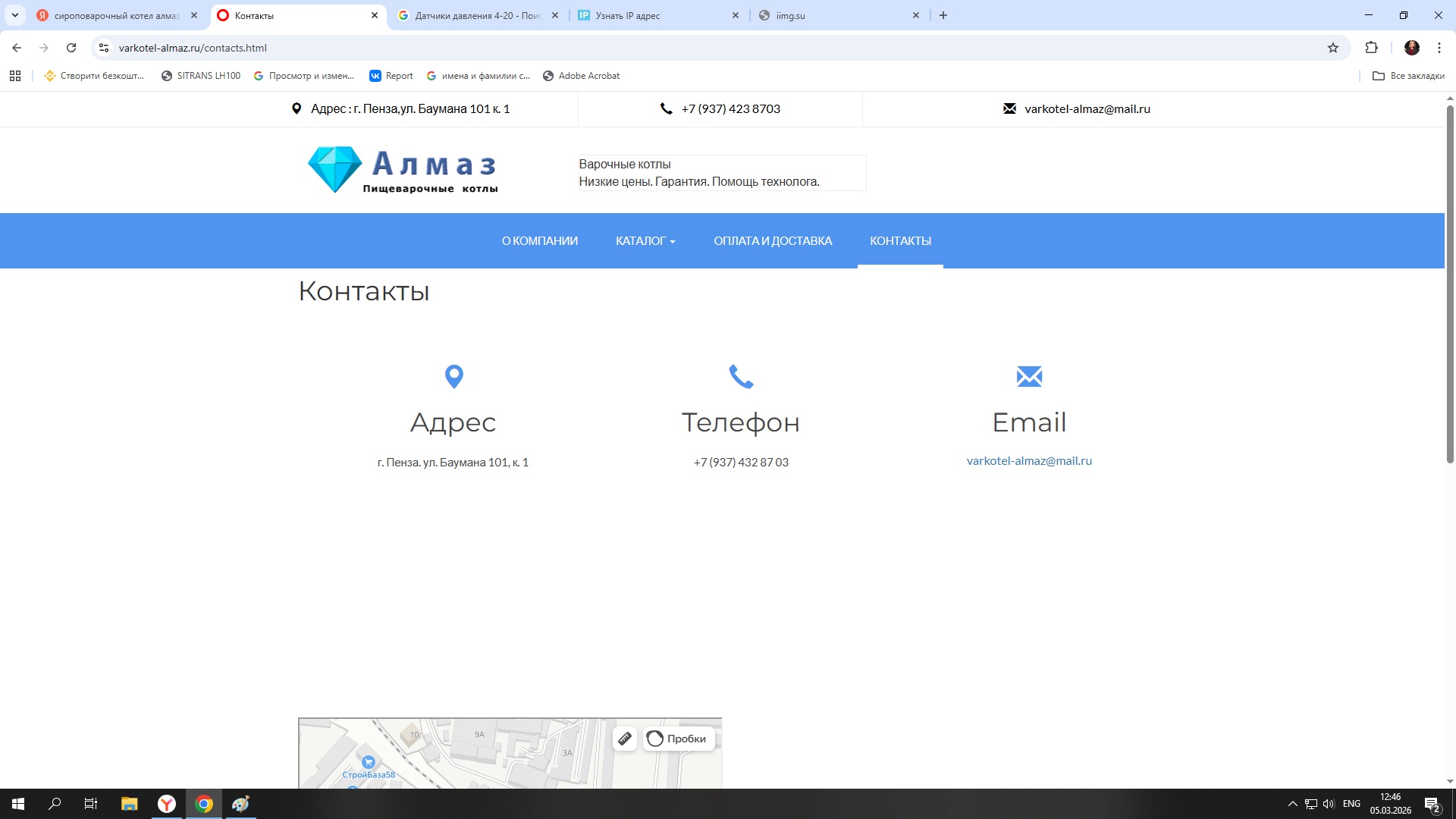The height and width of the screenshot is (819, 1456).
Task: Click the view site information icon
Action: point(104,48)
